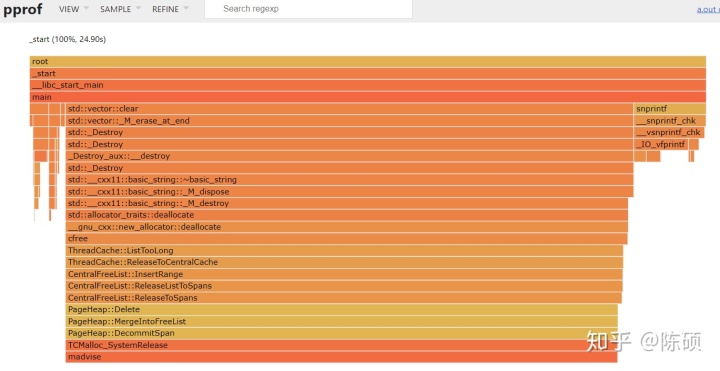This screenshot has width=720, height=371.
Task: Select the CentralFreeList::ReleaseToSpans frame
Action: click(344, 298)
